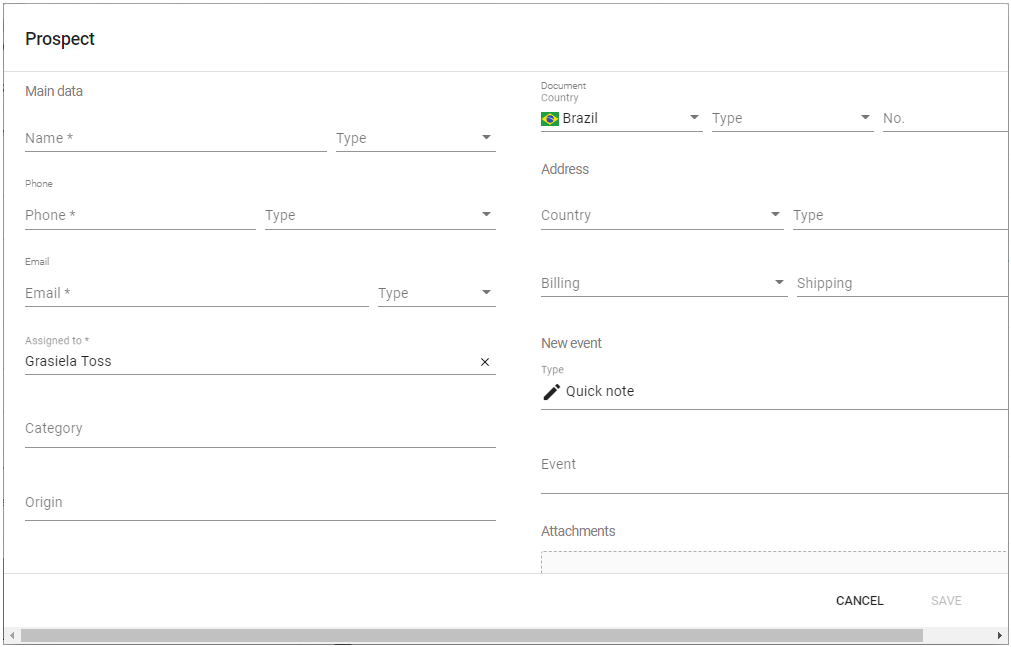Click the Quick note pencil icon
1011x647 pixels.
pos(551,392)
